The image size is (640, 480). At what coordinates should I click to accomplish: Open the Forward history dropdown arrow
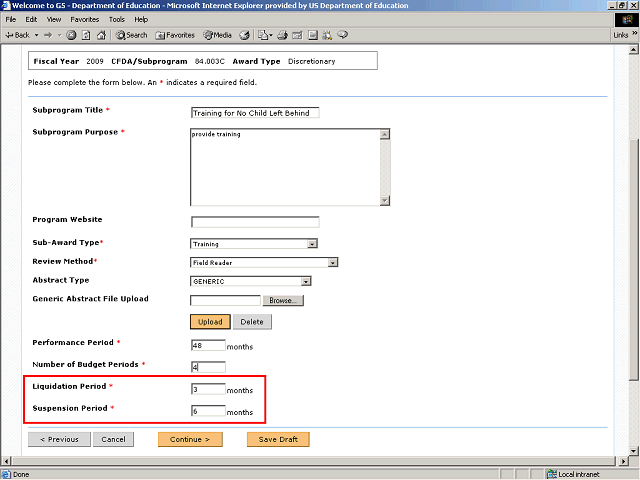59,35
